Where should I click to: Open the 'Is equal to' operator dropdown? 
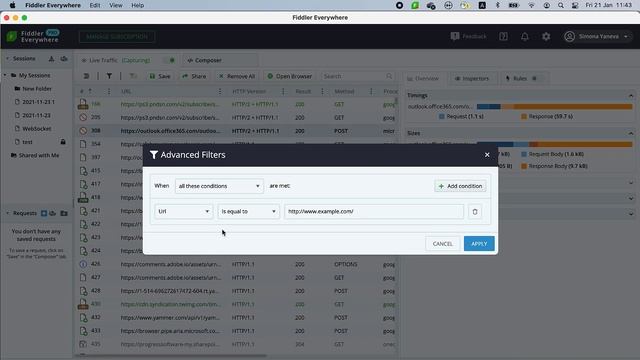pos(248,211)
